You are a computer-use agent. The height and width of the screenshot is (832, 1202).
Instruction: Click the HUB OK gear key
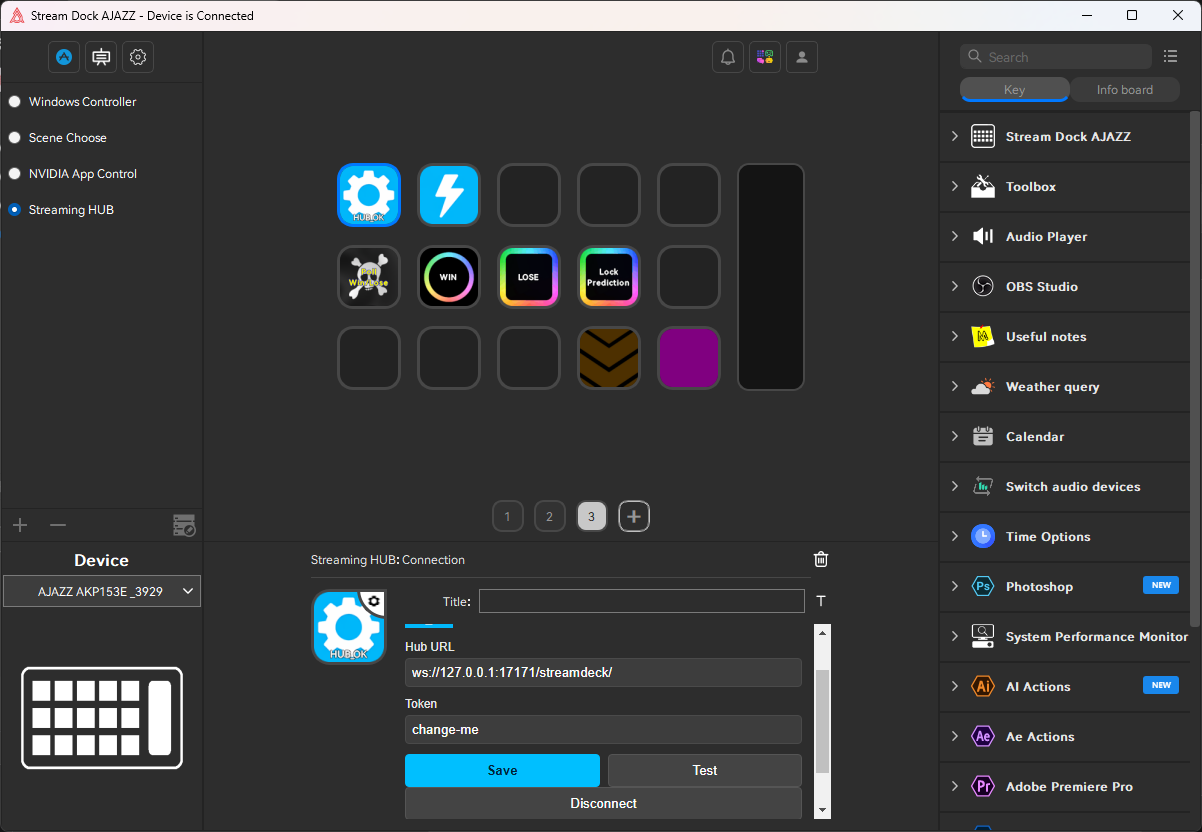[x=369, y=195]
